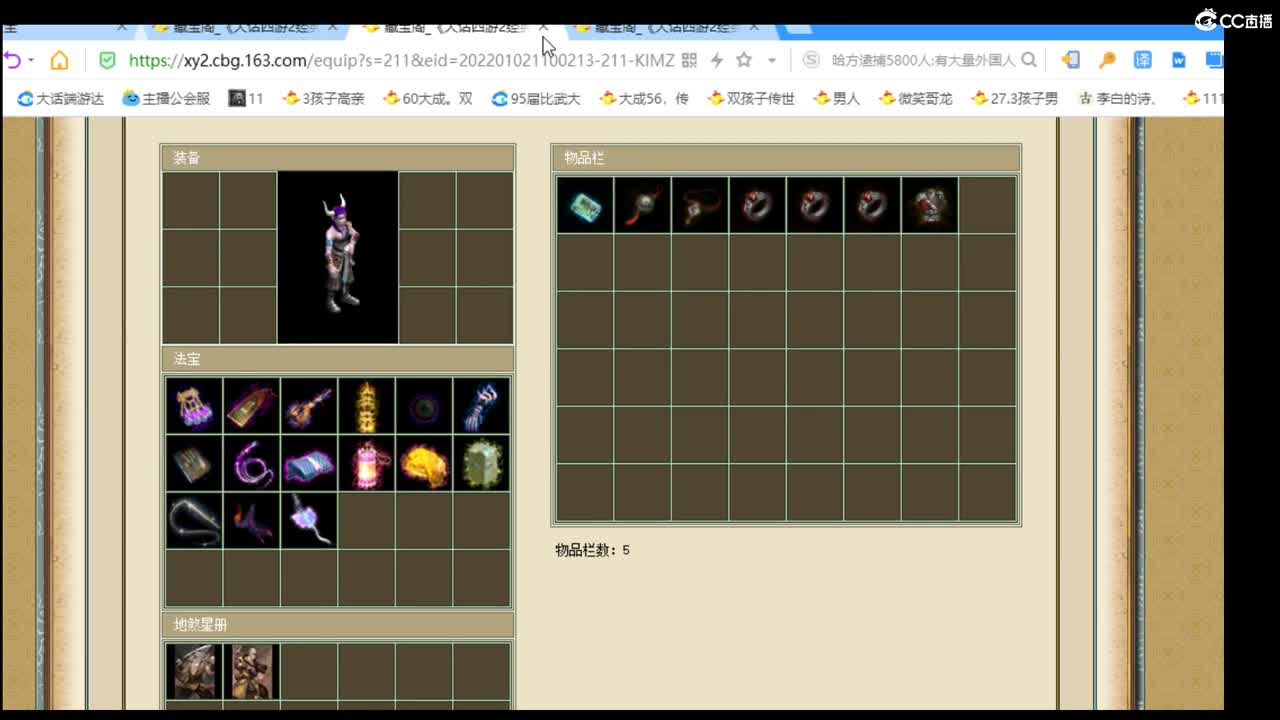Close the tab under the mouse cursor
1280x720 pixels.
click(x=543, y=28)
